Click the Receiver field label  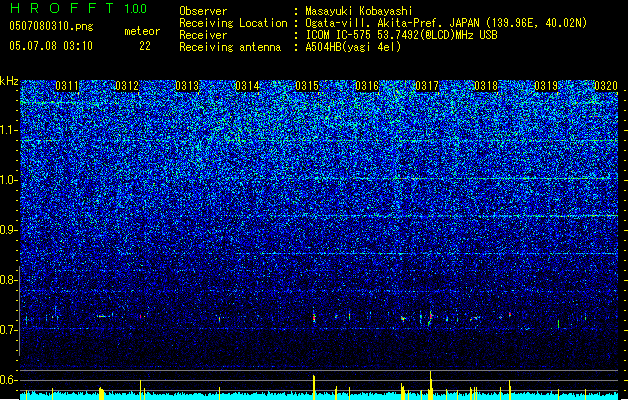(x=203, y=35)
